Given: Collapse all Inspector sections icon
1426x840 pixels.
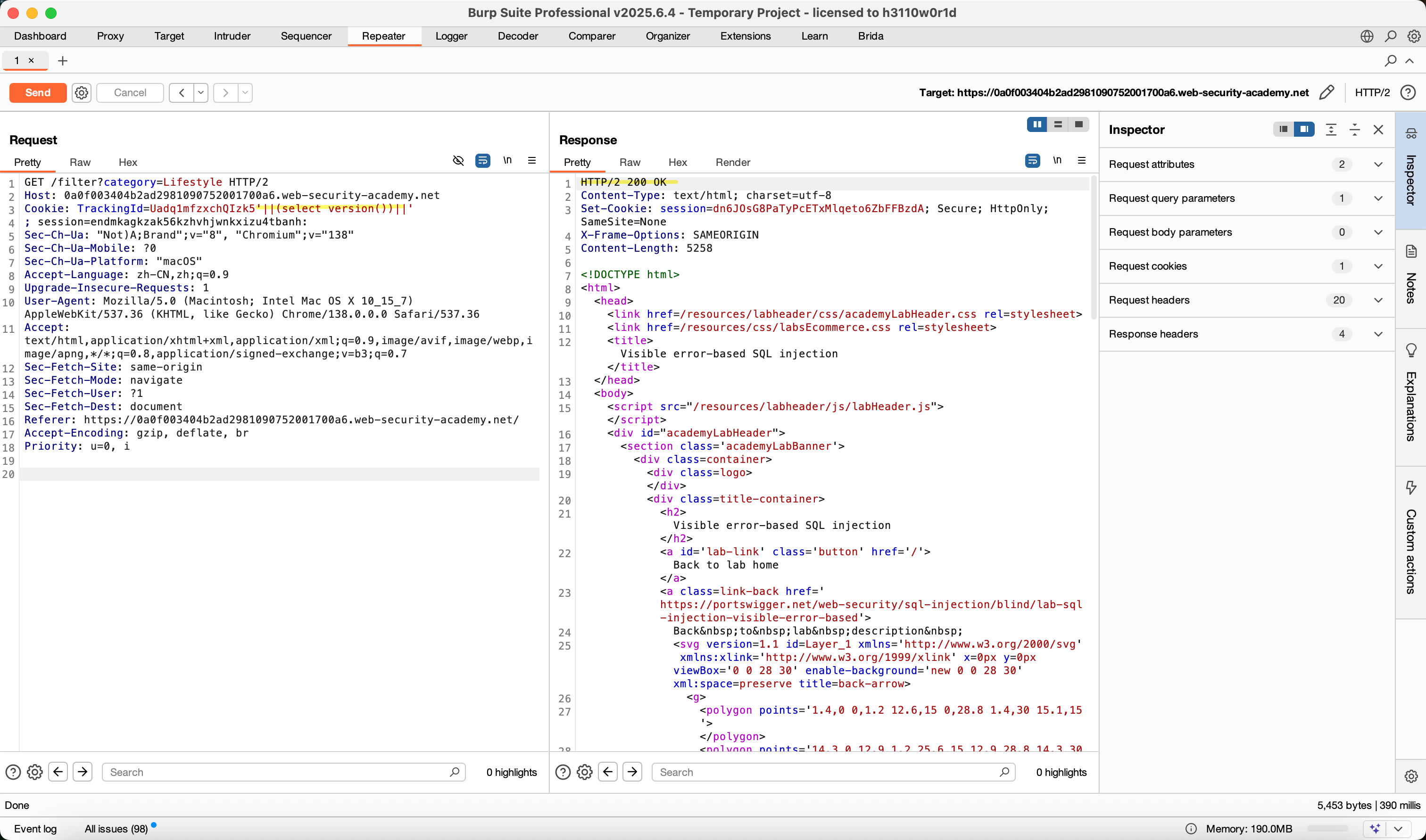Looking at the screenshot, I should click(1355, 130).
